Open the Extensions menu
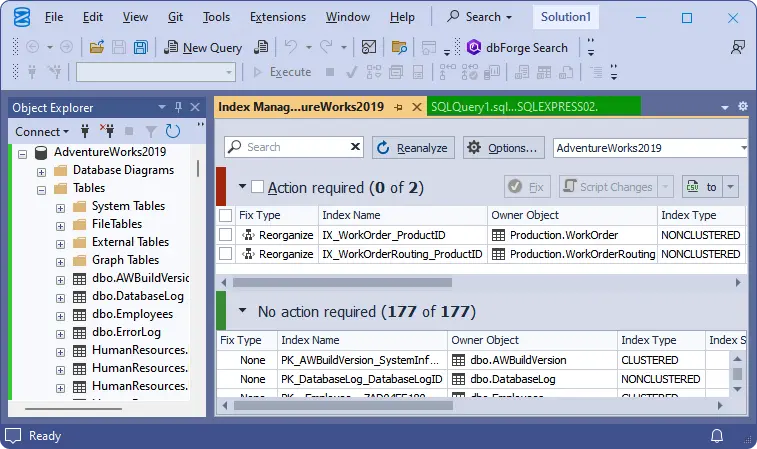The width and height of the screenshot is (757, 449). [x=277, y=17]
